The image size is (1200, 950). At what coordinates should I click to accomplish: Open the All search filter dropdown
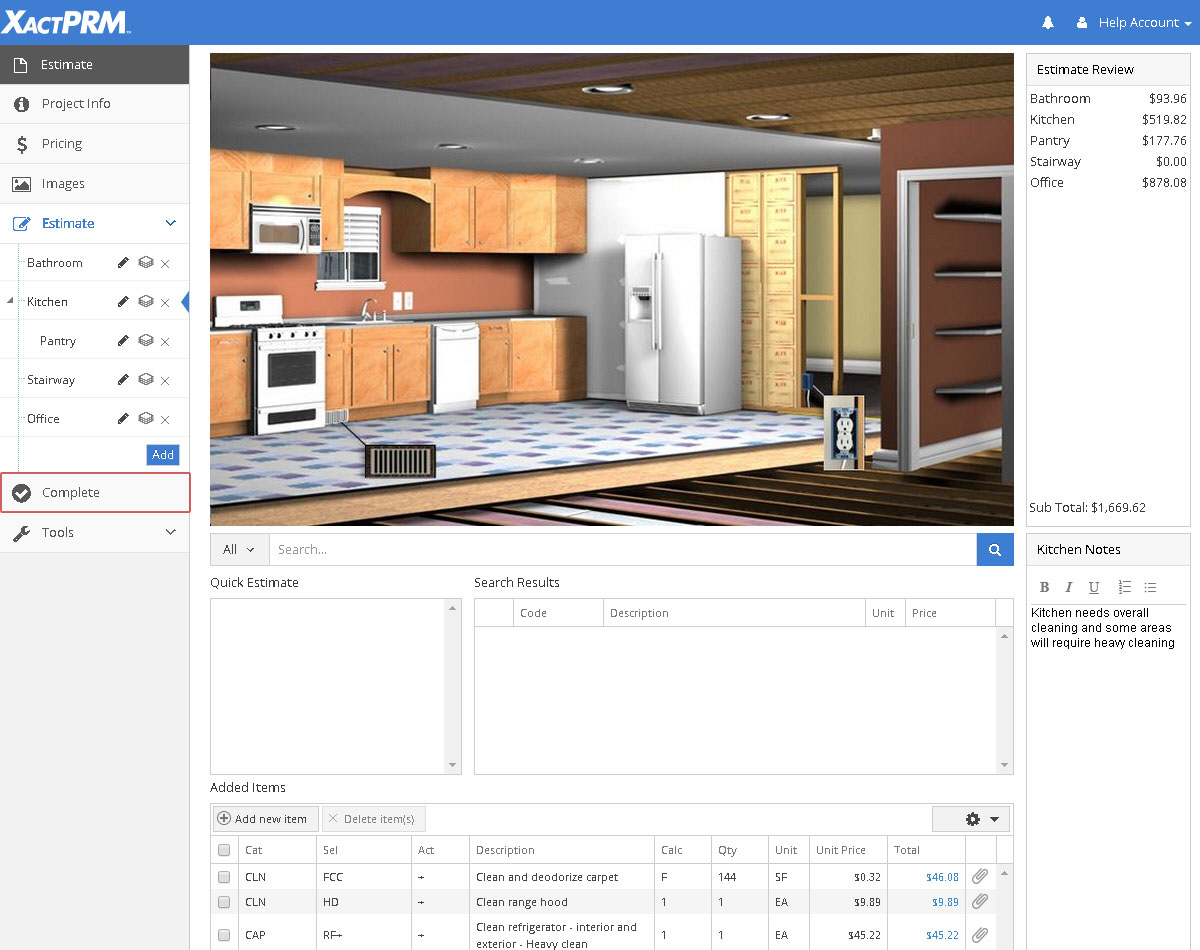tap(239, 549)
